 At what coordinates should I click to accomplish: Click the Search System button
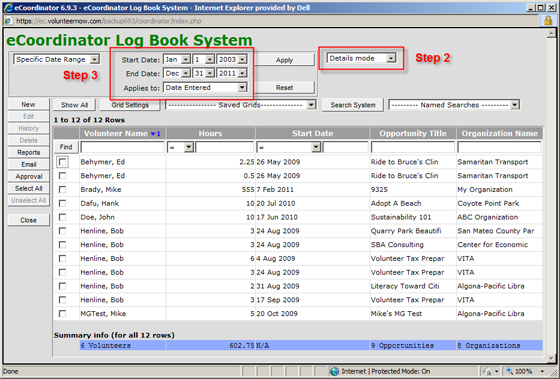(x=353, y=105)
